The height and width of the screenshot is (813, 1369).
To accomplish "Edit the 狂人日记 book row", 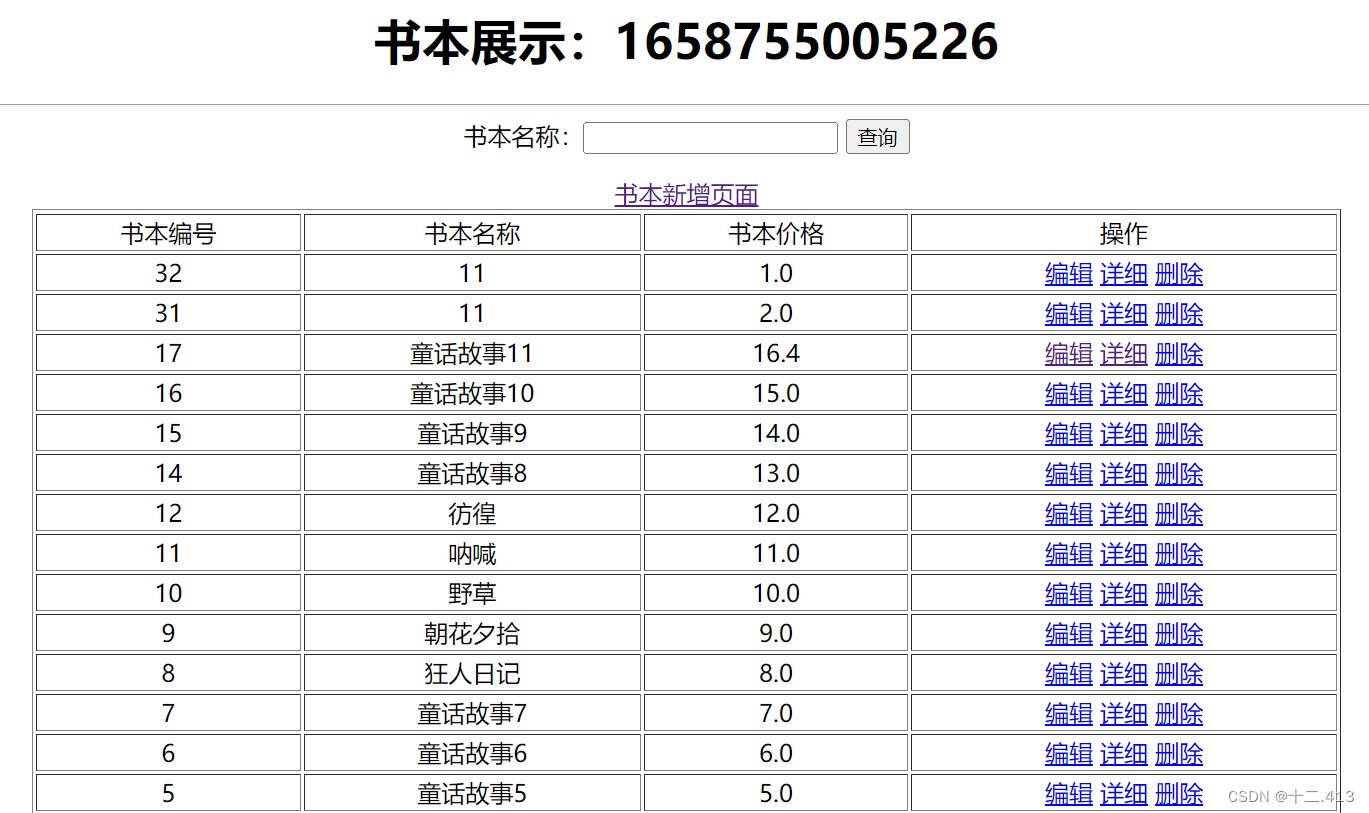I will [1069, 674].
